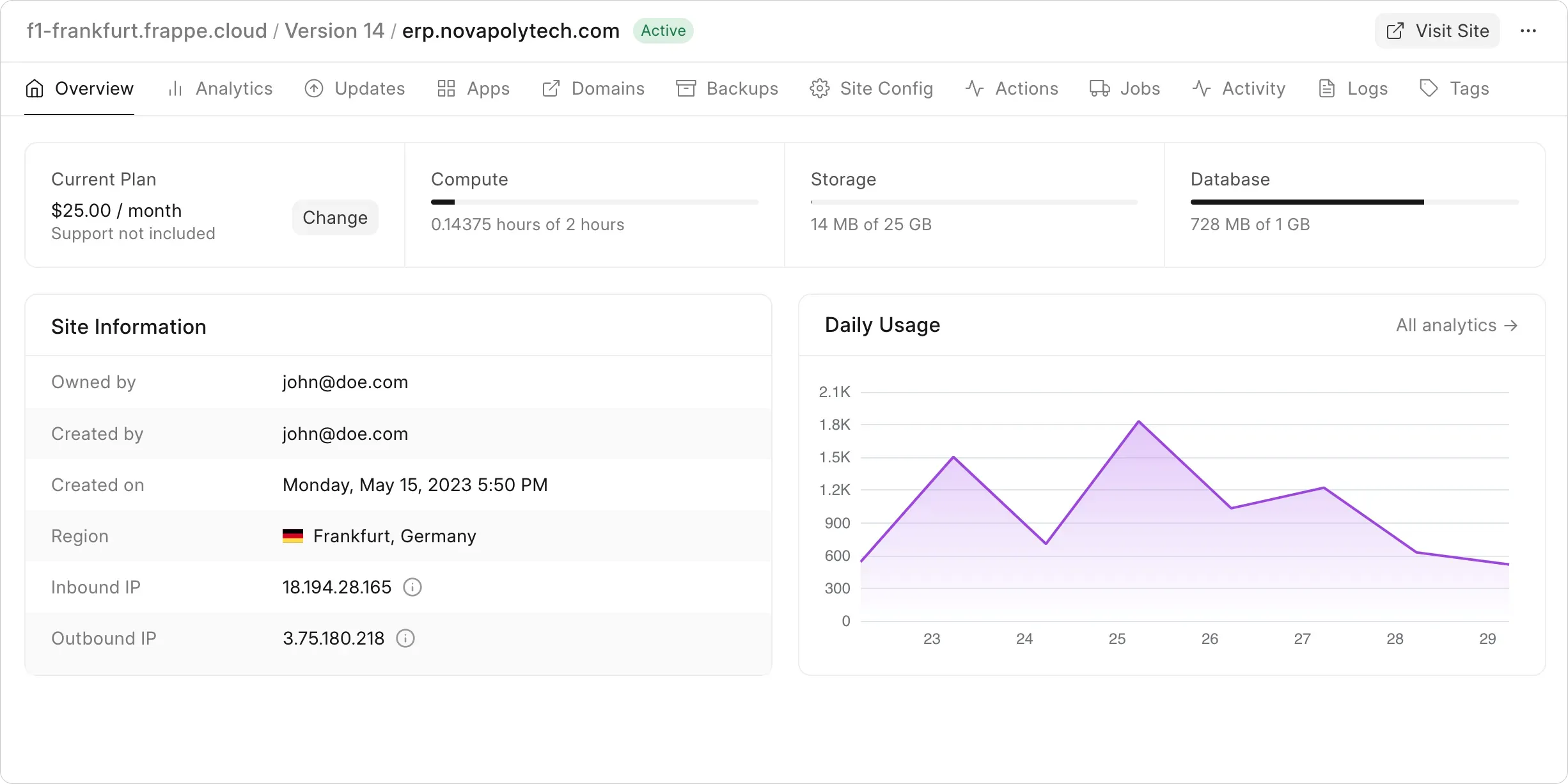Click the Compute usage progress bar
Viewport: 1568px width, 784px height.
[593, 201]
